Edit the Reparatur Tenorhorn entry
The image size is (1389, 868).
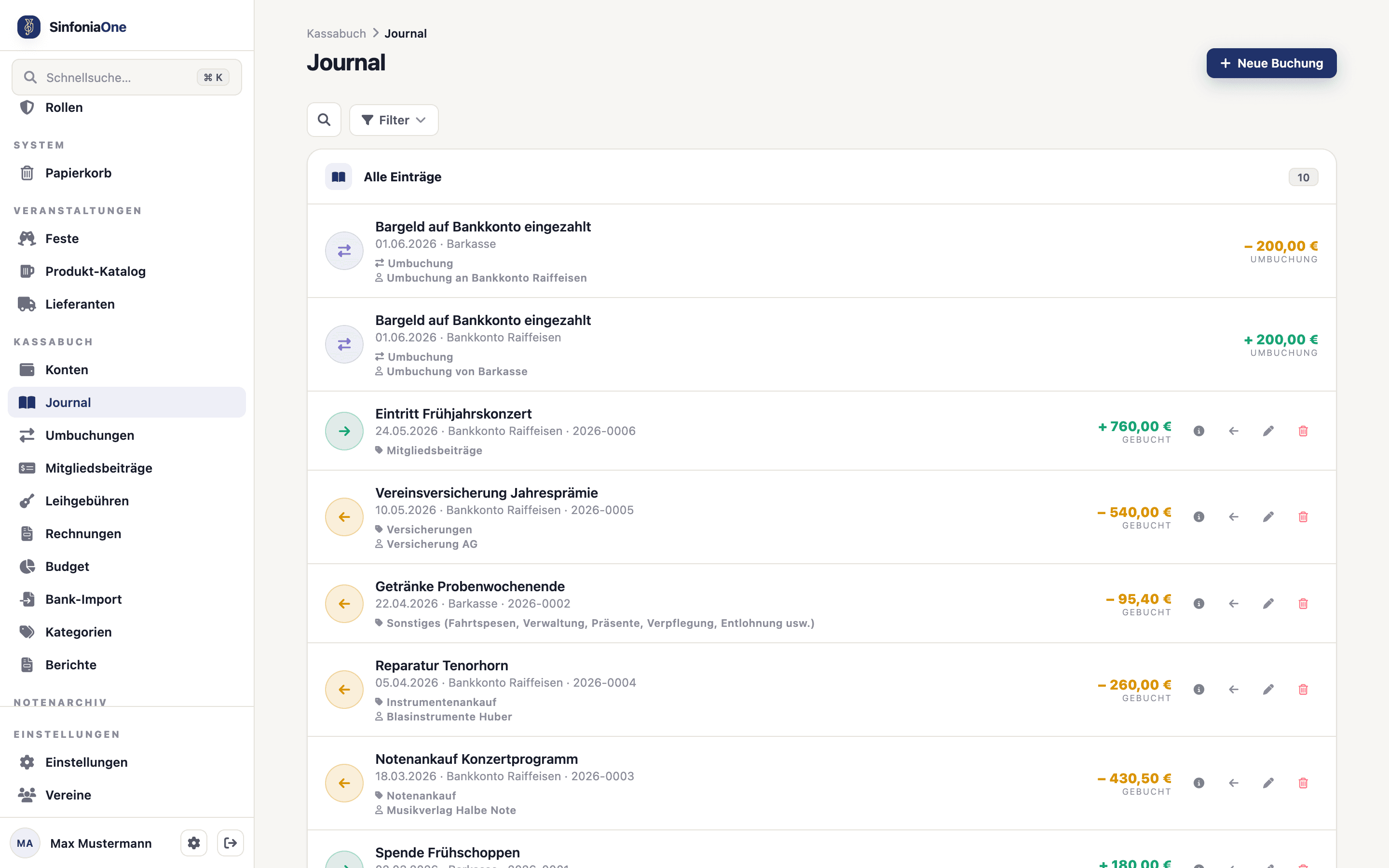pos(1268,690)
